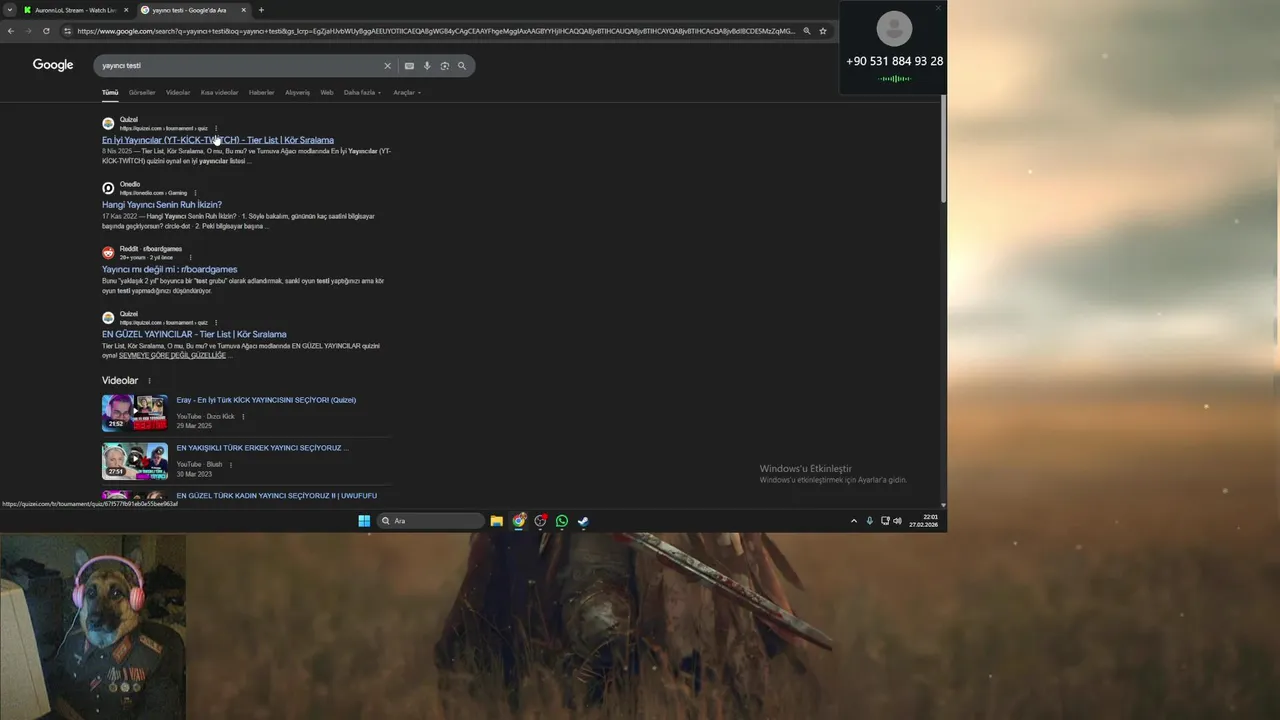The width and height of the screenshot is (1280, 720).
Task: Click the magnifier search button in Google box
Action: click(462, 66)
